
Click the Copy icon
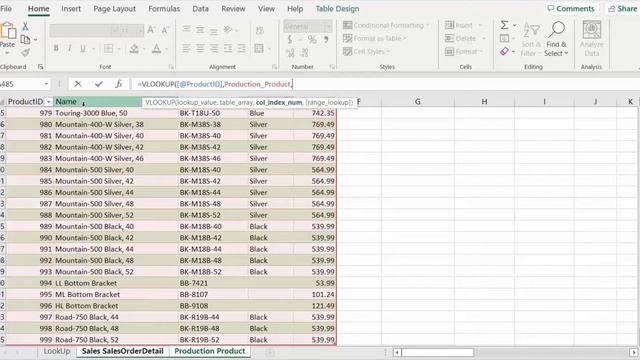coord(25,40)
